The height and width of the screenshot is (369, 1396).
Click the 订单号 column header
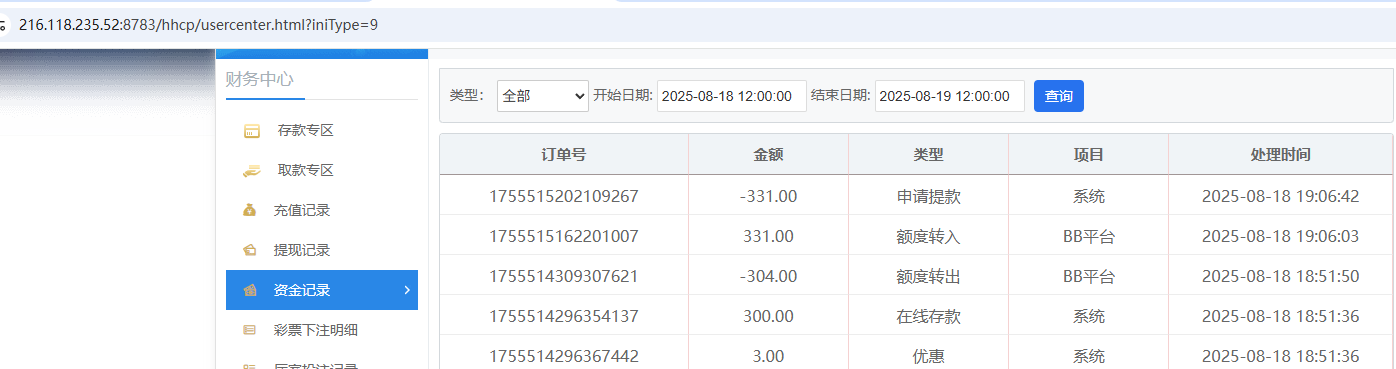click(564, 155)
